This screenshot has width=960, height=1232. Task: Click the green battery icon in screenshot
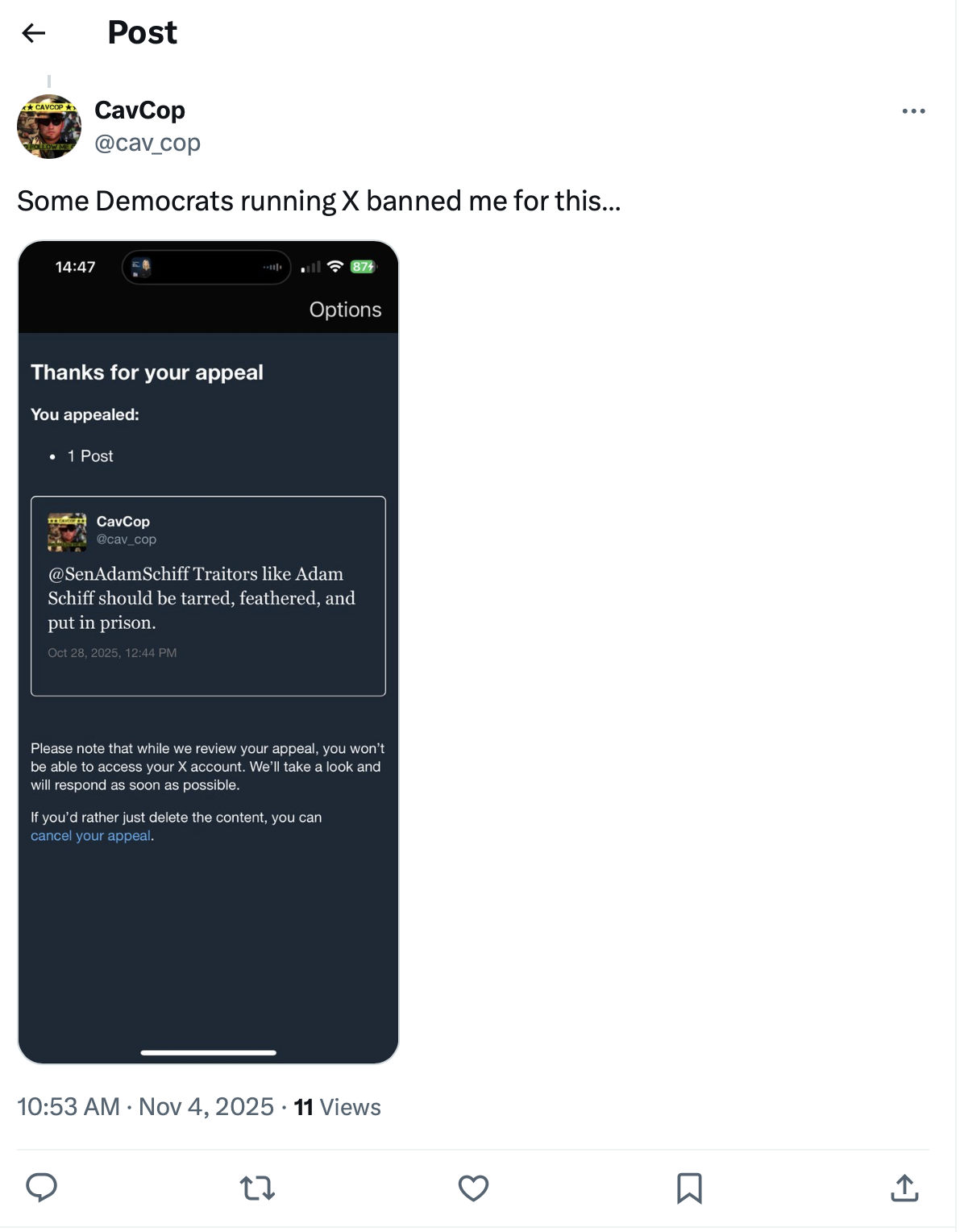coord(363,267)
